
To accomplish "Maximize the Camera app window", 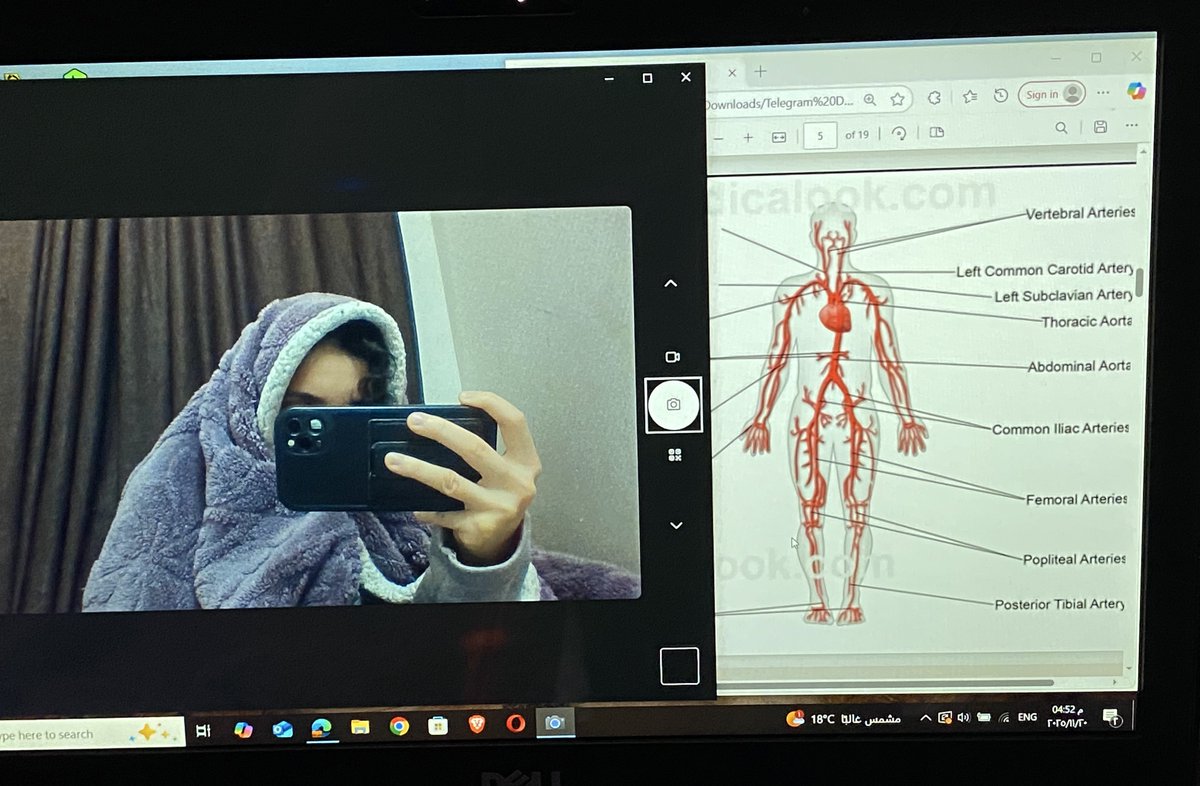I will [x=647, y=78].
